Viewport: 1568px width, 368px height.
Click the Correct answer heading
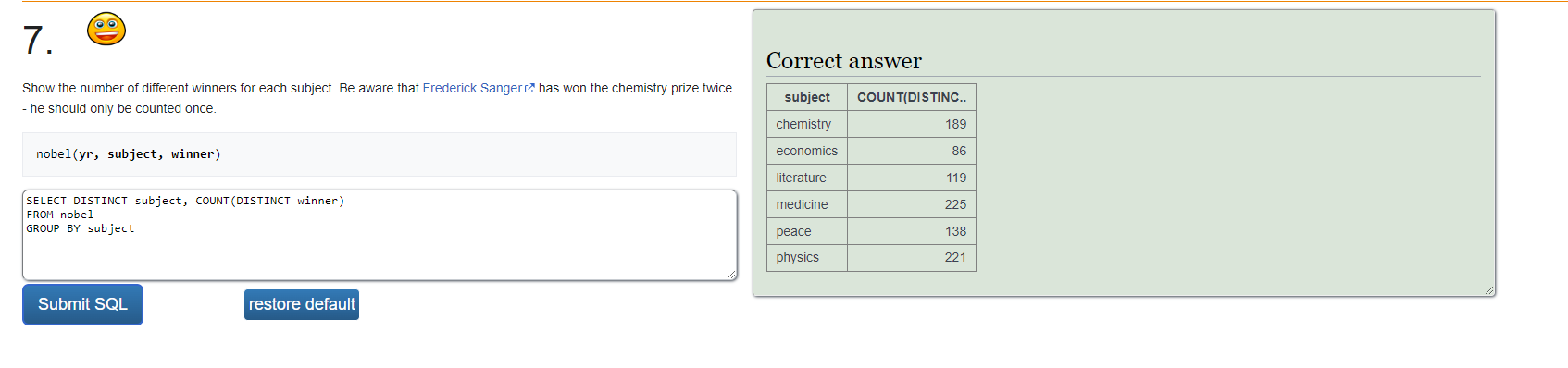tap(844, 61)
